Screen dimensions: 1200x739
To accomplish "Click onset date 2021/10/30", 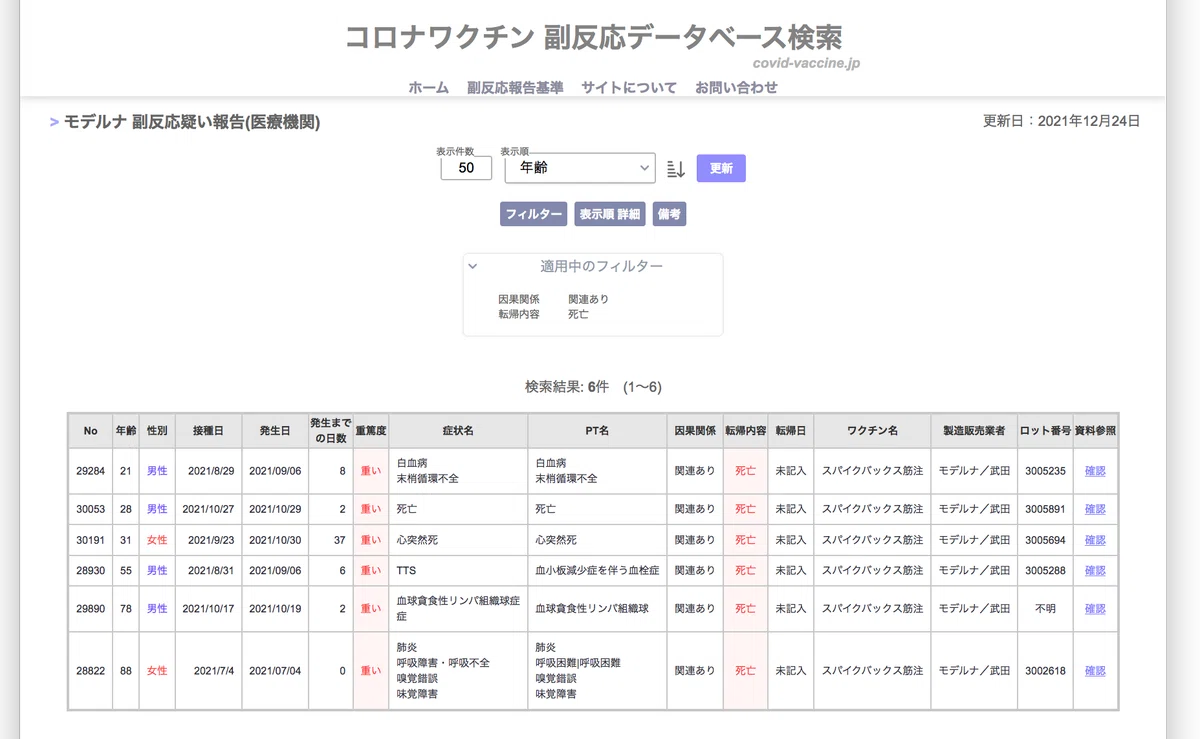I will click(x=275, y=540).
